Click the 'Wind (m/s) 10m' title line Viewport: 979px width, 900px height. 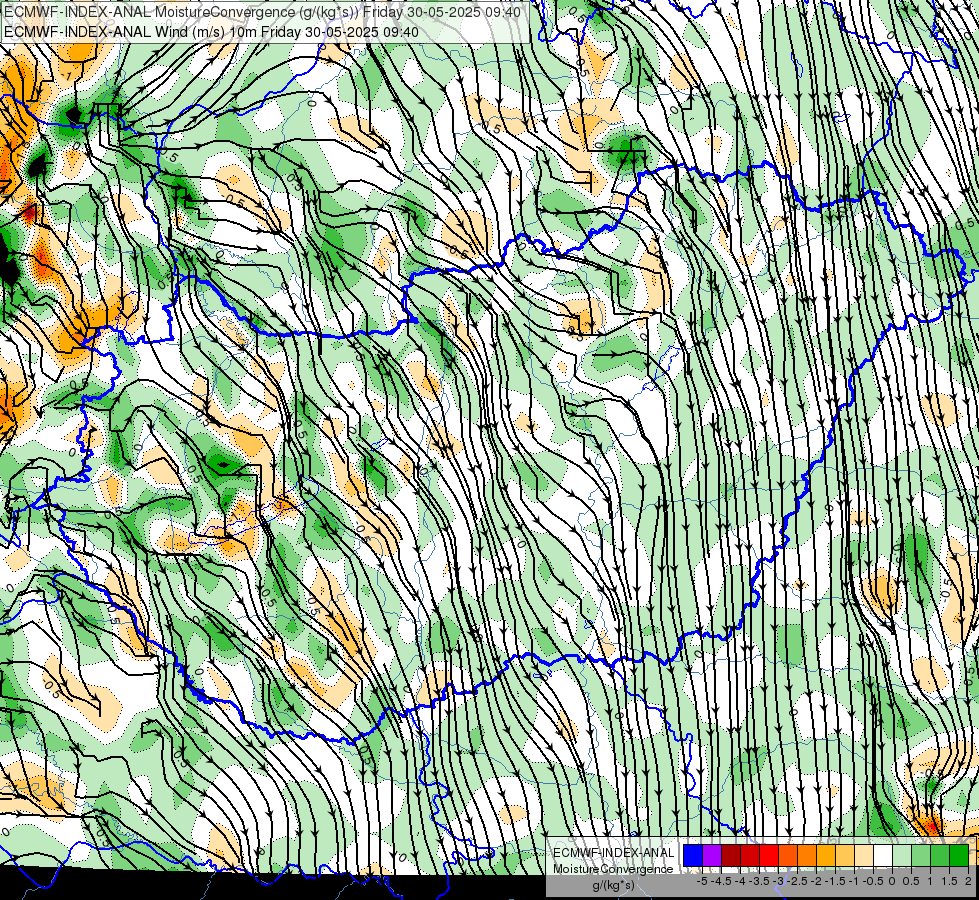pyautogui.click(x=211, y=31)
